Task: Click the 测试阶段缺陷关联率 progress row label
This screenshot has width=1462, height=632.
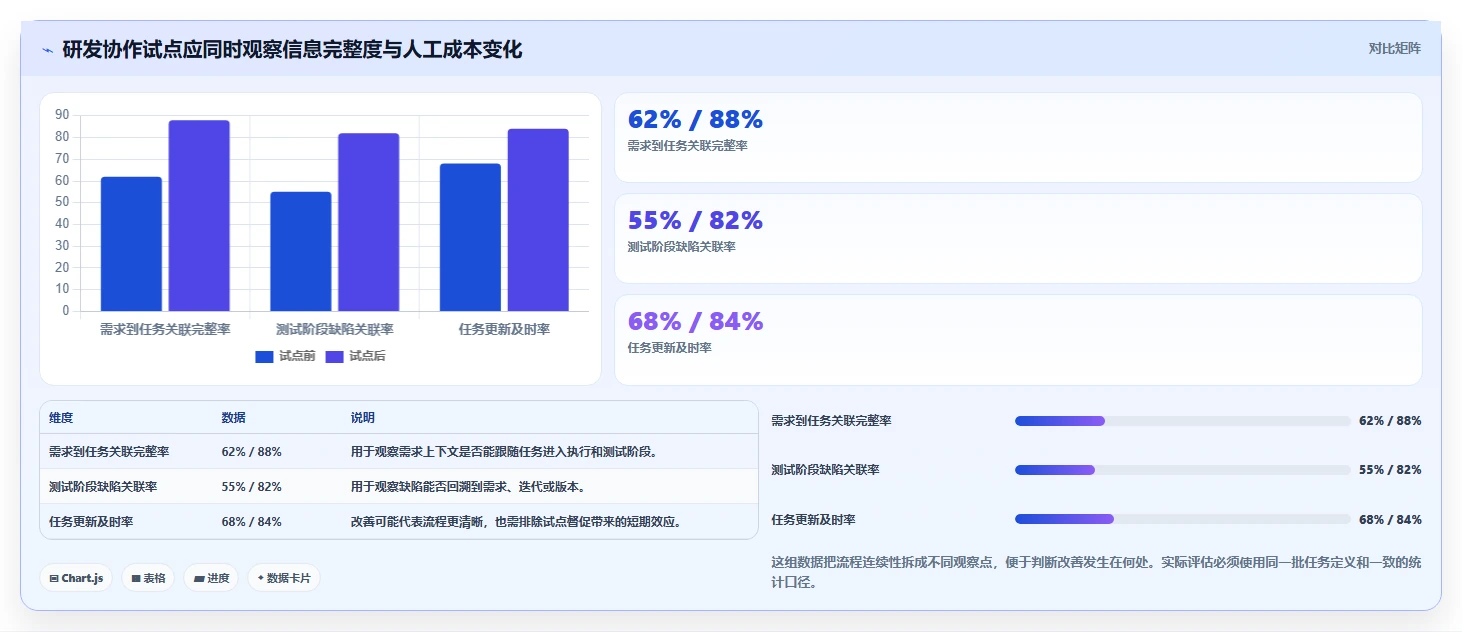Action: (x=825, y=470)
